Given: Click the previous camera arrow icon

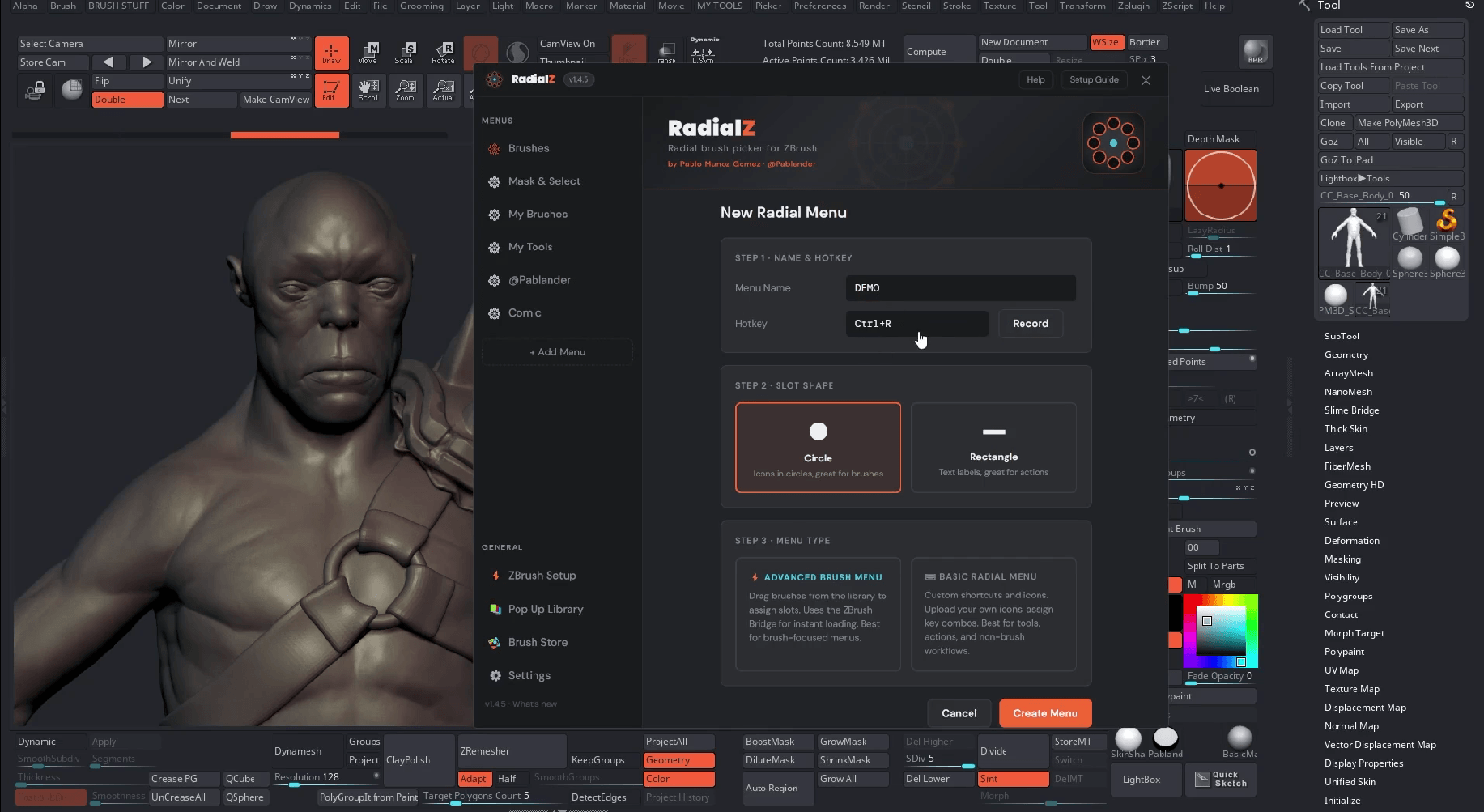Looking at the screenshot, I should (x=108, y=62).
